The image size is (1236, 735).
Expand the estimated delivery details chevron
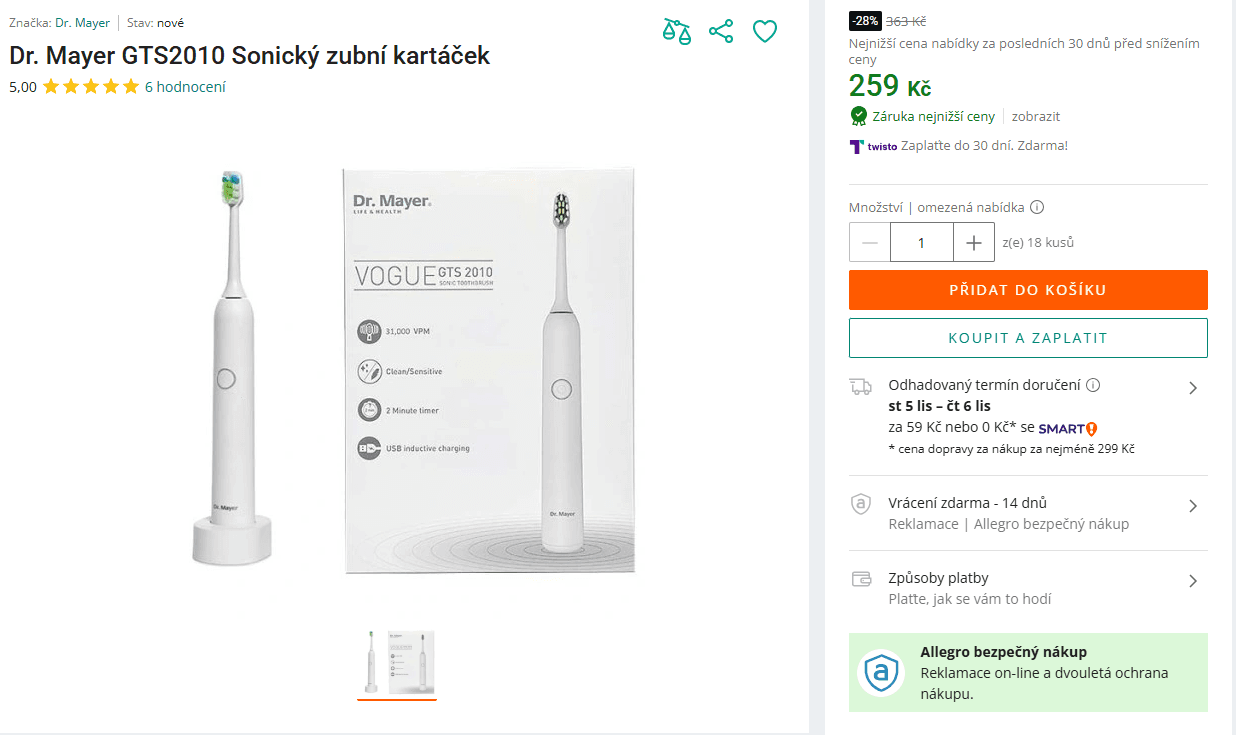click(1192, 388)
